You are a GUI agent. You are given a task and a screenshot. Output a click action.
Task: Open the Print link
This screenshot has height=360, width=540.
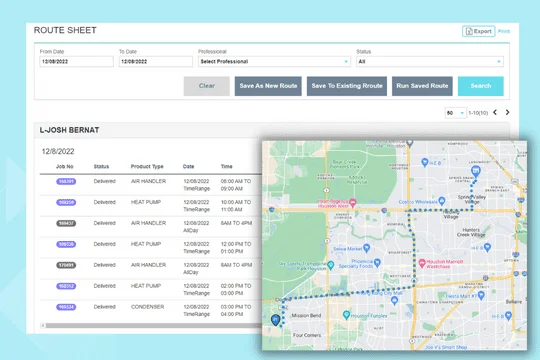click(503, 31)
